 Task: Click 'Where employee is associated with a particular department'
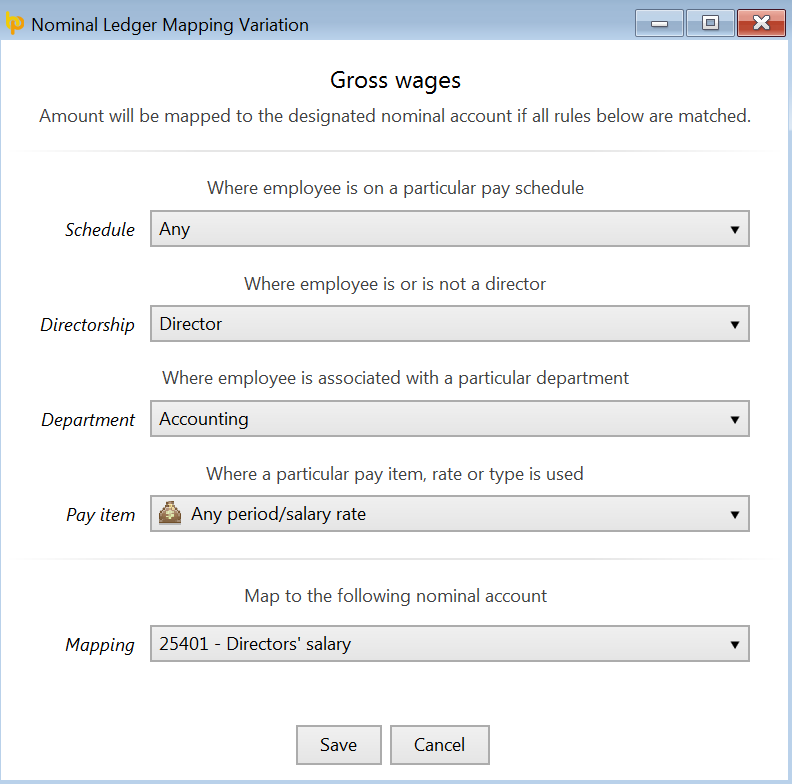(395, 378)
